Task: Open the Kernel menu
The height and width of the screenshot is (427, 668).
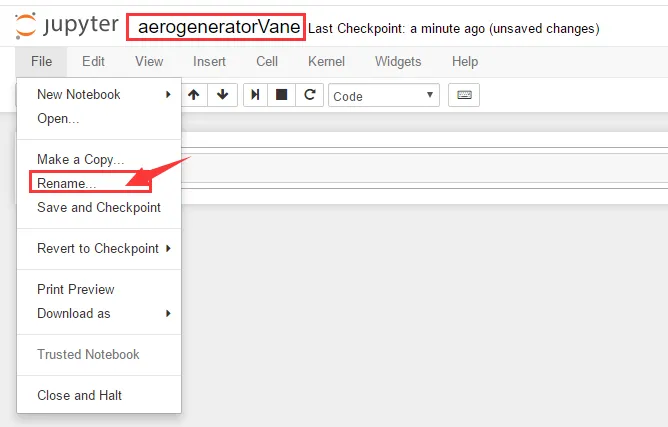Action: point(326,61)
